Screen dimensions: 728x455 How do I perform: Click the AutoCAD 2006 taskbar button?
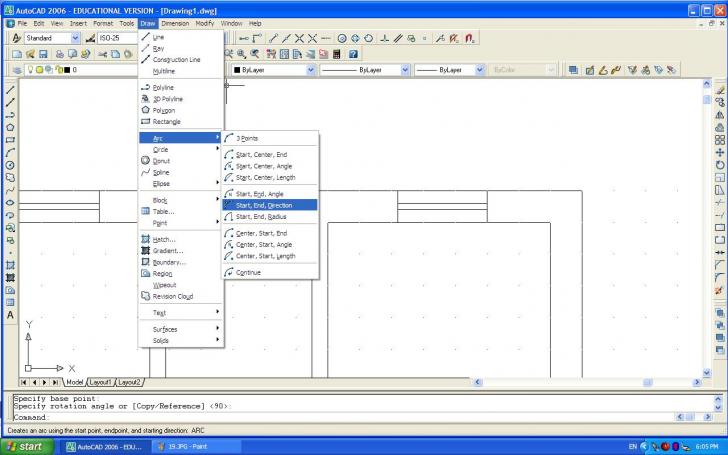106,447
